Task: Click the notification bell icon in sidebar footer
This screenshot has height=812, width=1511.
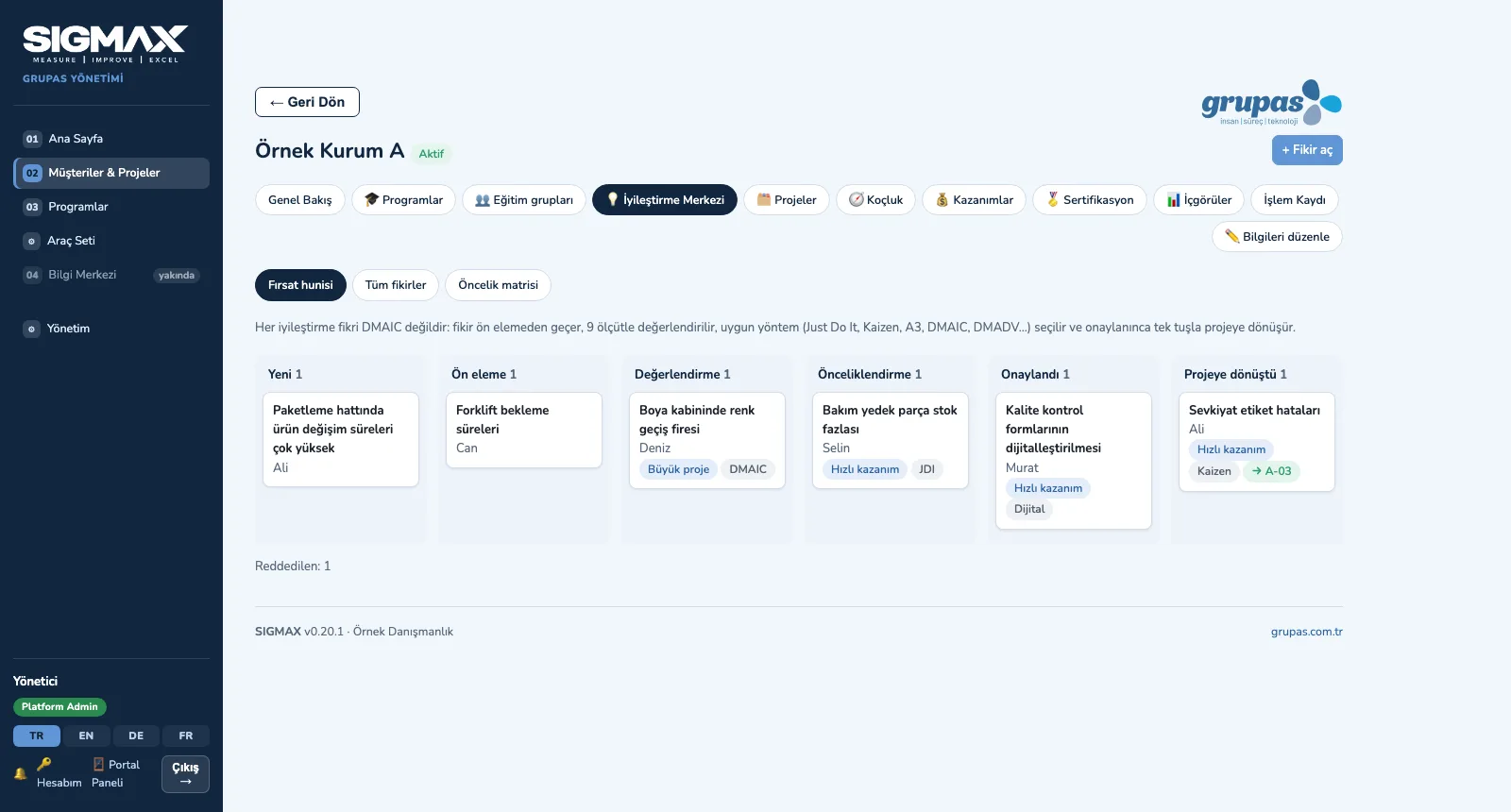Action: click(20, 773)
